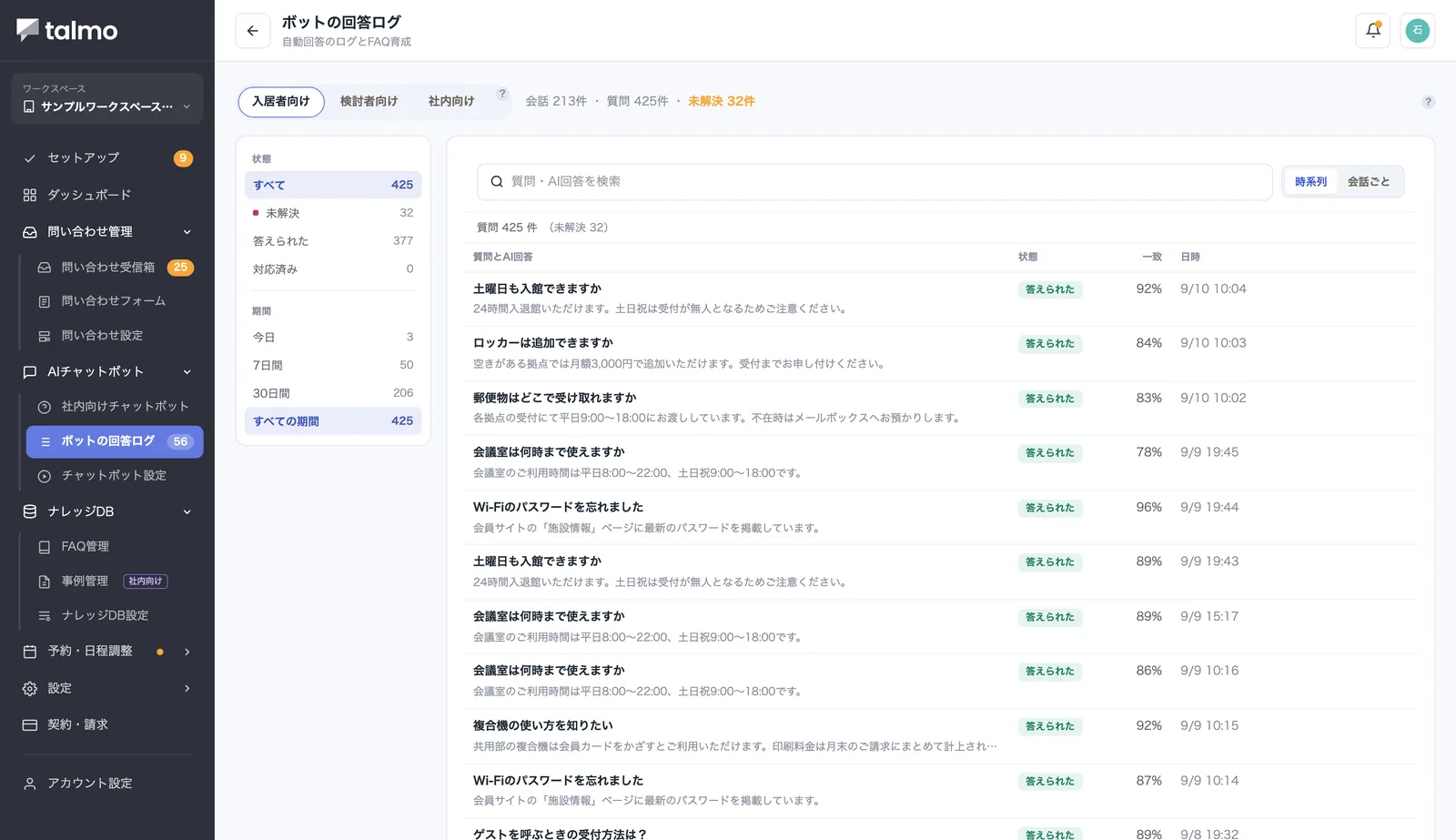Click 25 badge on 問い合わせ受信箱
1456x840 pixels.
[x=180, y=268]
